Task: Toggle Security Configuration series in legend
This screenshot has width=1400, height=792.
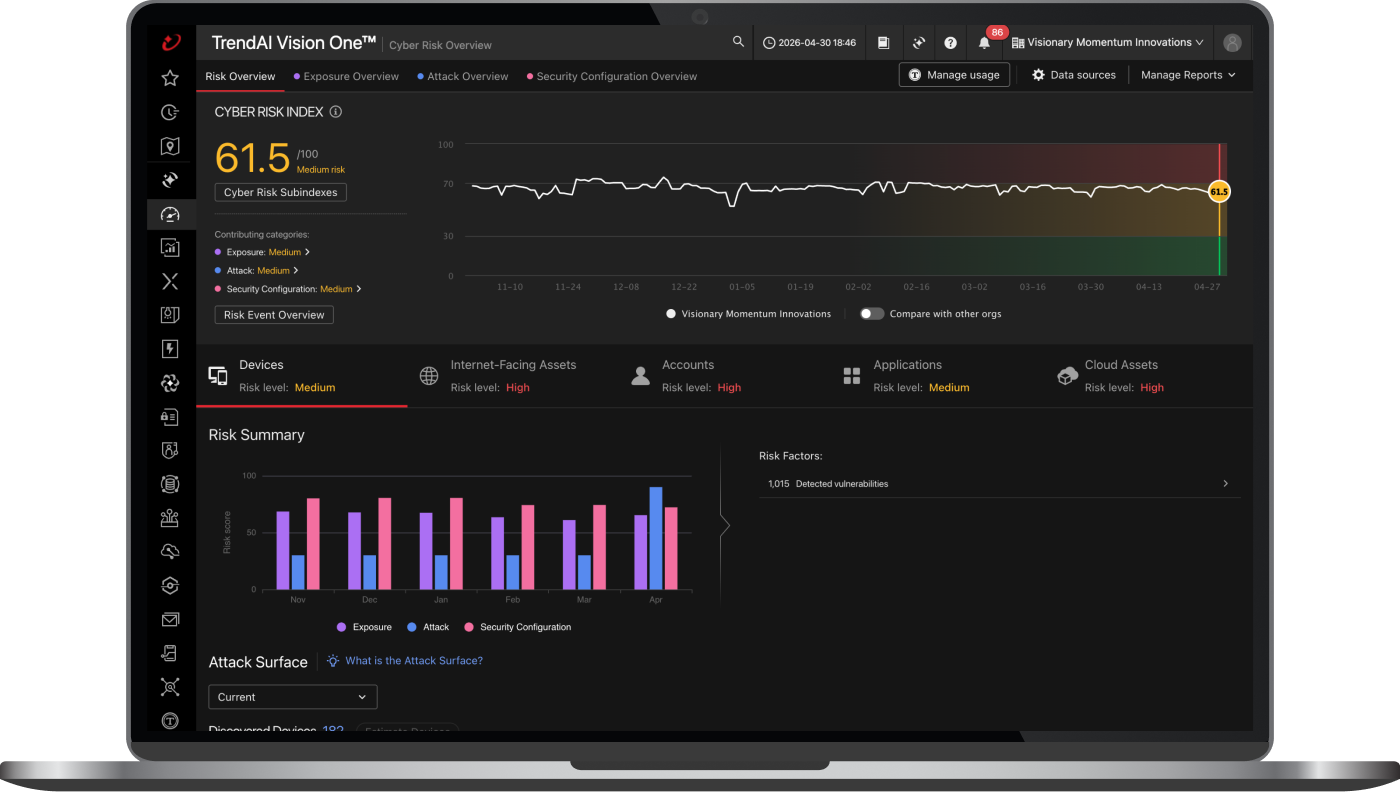Action: coord(518,627)
